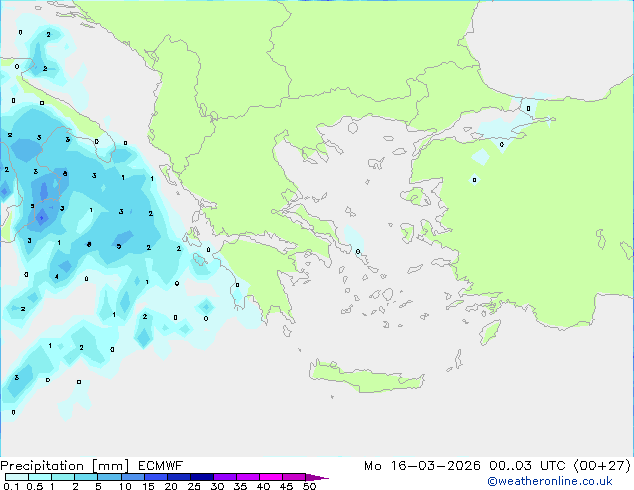
Task: Click the "20" legend scale value
Action: pyautogui.click(x=171, y=486)
